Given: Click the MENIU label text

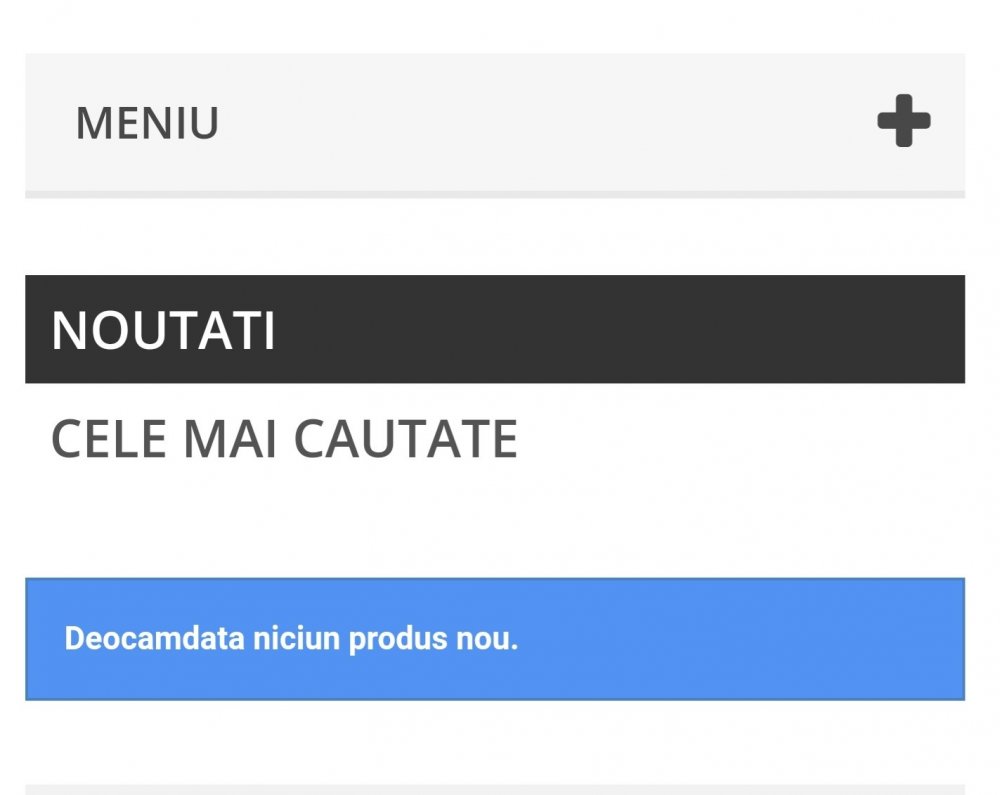Looking at the screenshot, I should tap(147, 123).
